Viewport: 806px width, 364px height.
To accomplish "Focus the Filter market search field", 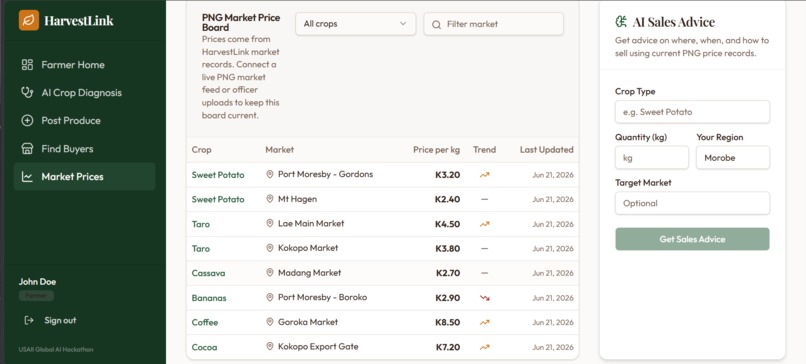I will click(493, 24).
